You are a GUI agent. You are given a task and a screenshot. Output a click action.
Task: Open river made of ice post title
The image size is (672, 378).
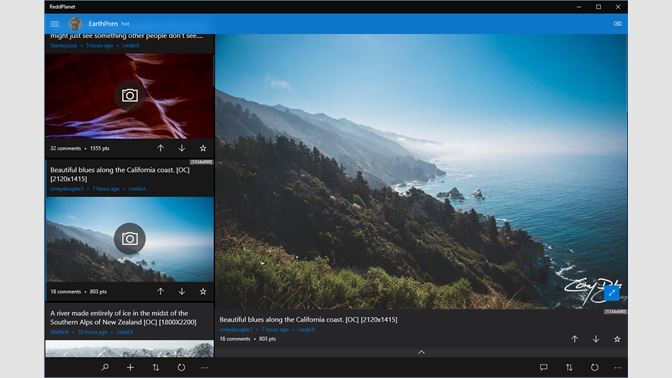tap(123, 318)
